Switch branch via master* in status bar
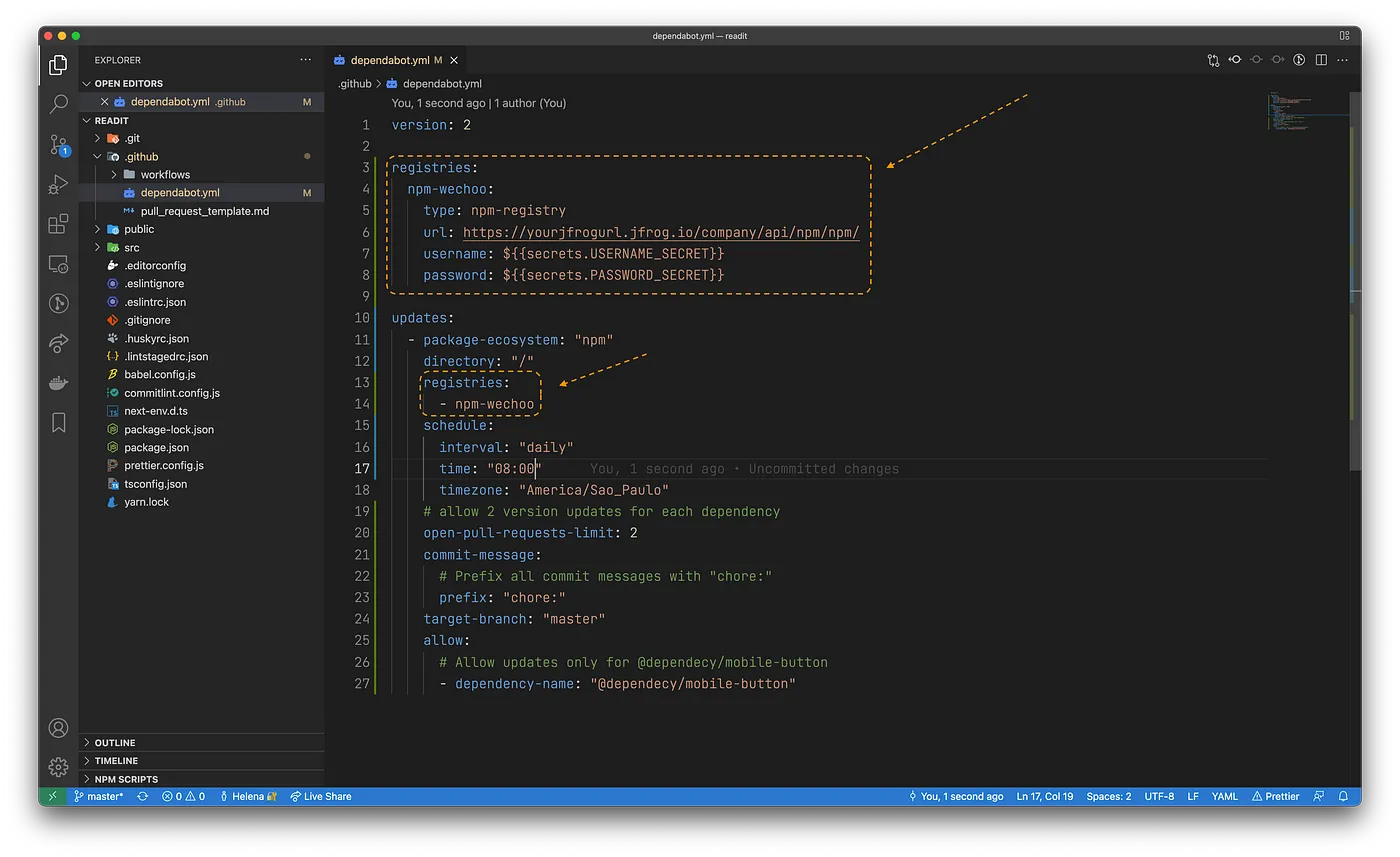The width and height of the screenshot is (1400, 857). coord(99,797)
